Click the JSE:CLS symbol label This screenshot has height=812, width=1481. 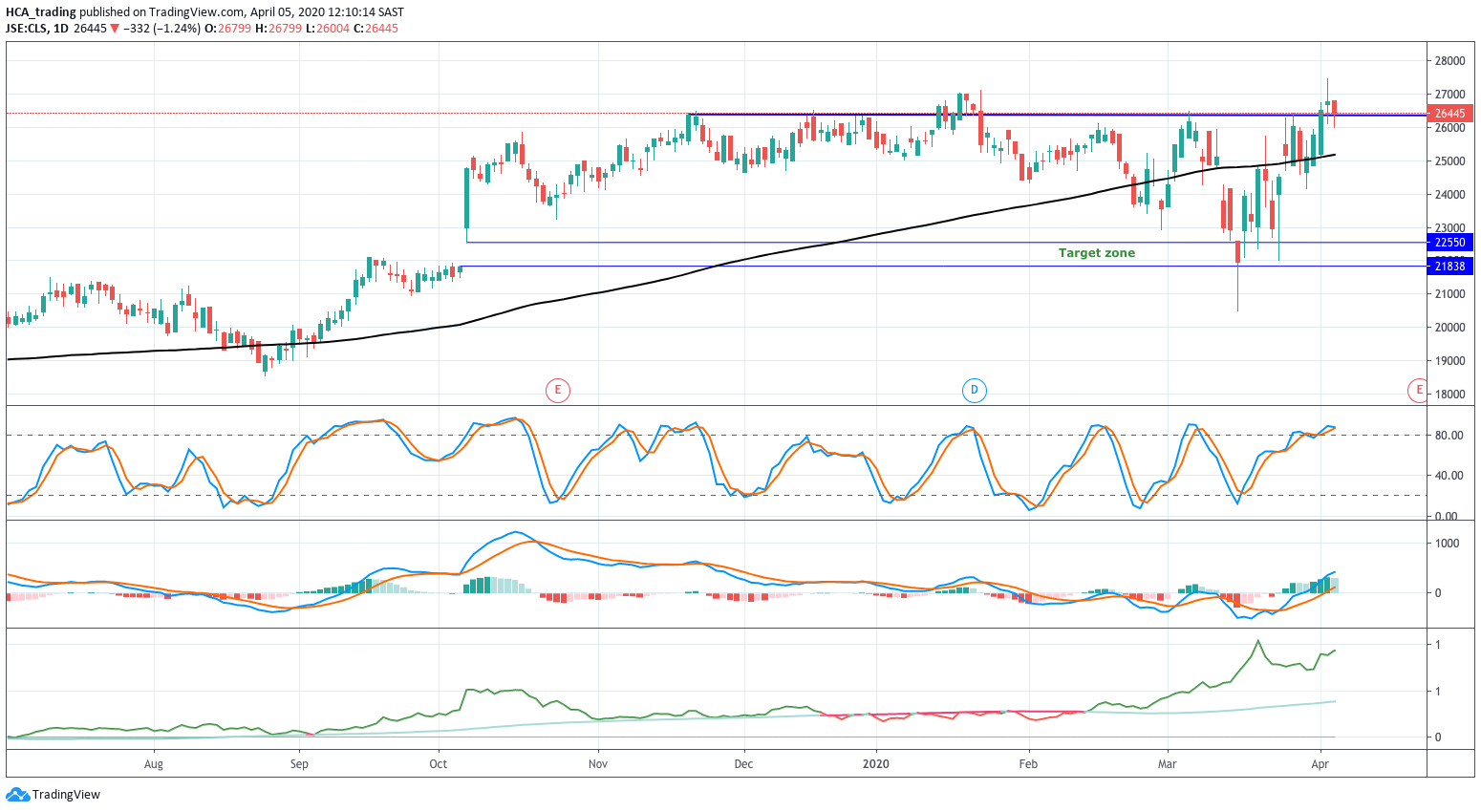27,29
